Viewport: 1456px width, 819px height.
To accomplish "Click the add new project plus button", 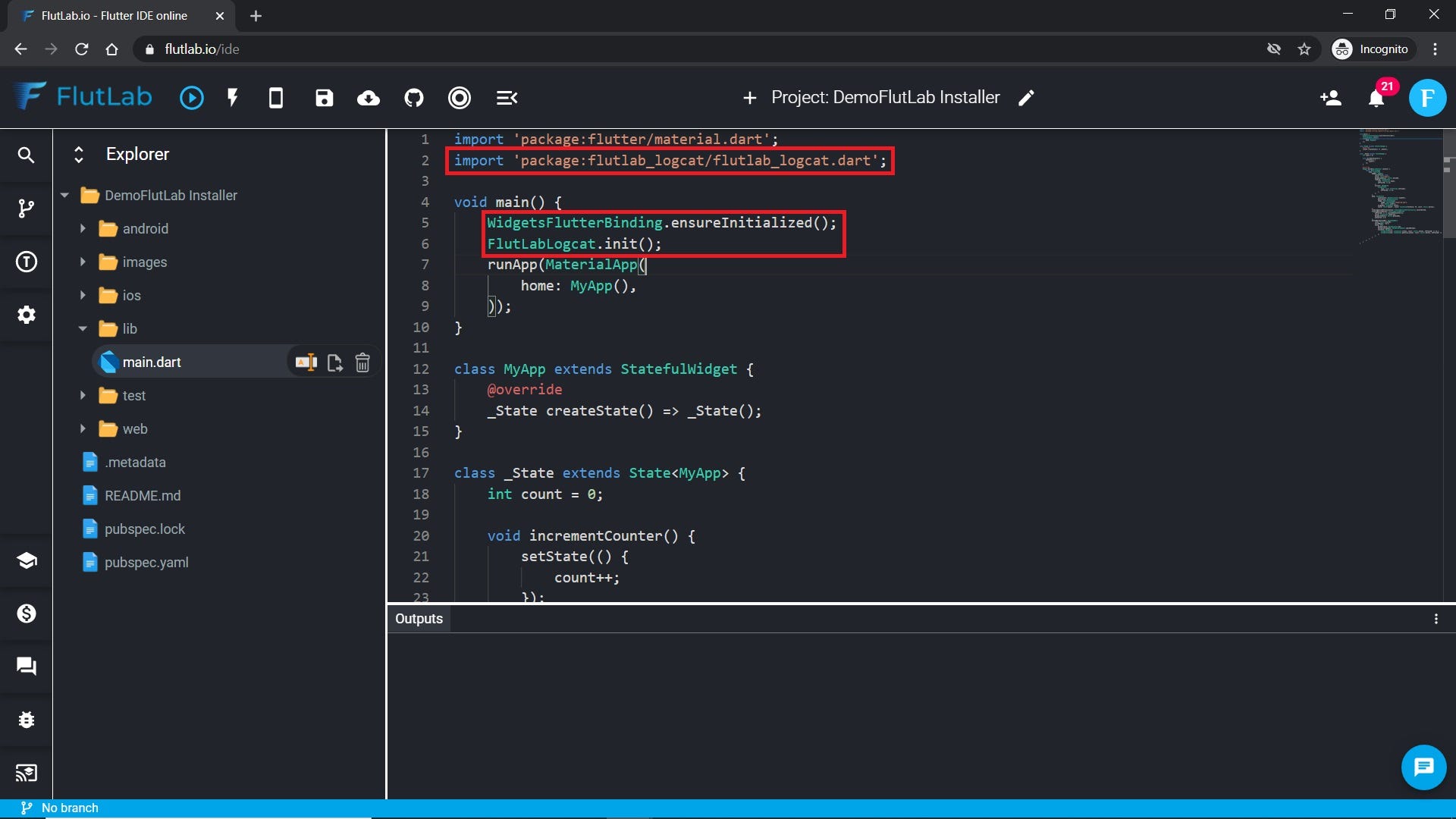I will tap(749, 98).
